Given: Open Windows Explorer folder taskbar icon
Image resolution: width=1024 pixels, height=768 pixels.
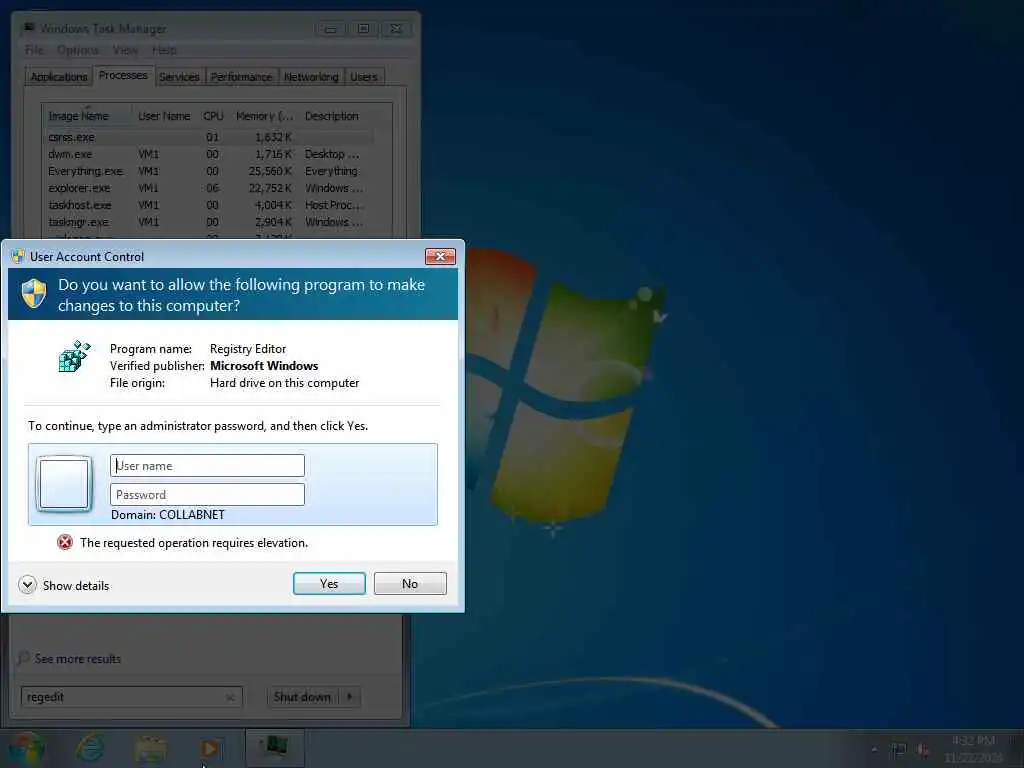Looking at the screenshot, I should [x=150, y=749].
